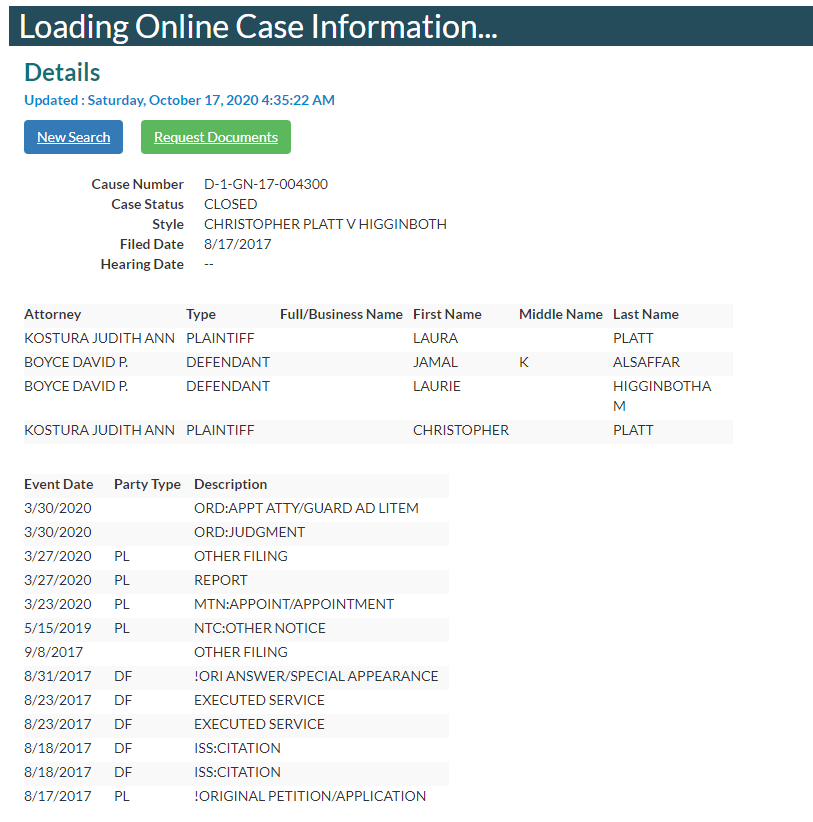The width and height of the screenshot is (813, 822).
Task: Click first name CHRISTOPHER in party table
Action: [x=461, y=430]
